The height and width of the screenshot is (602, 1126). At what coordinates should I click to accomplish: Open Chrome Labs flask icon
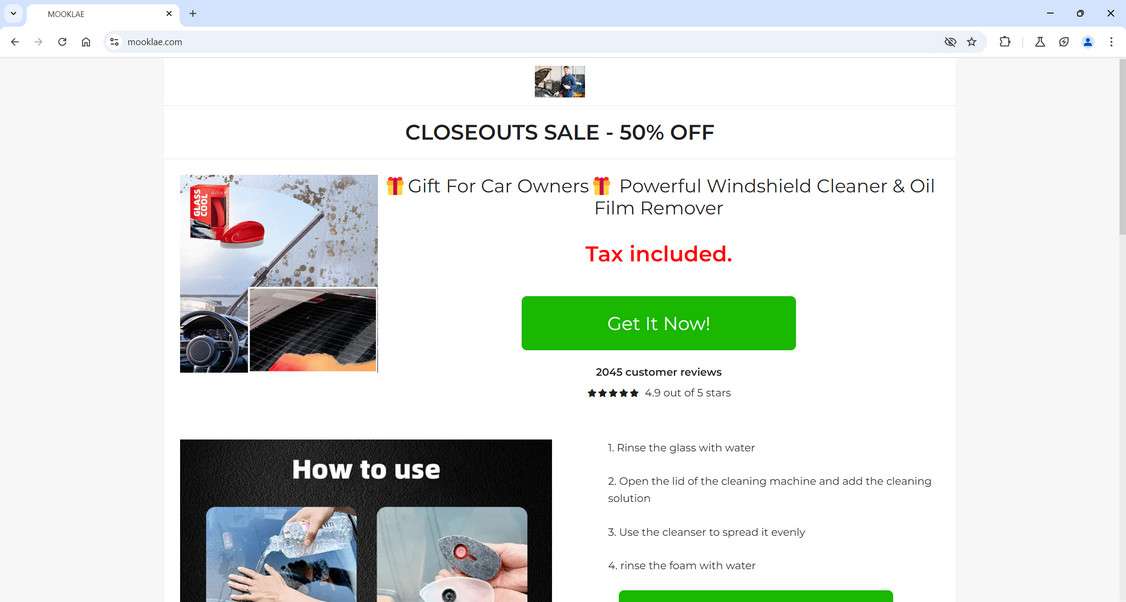[x=1040, y=42]
